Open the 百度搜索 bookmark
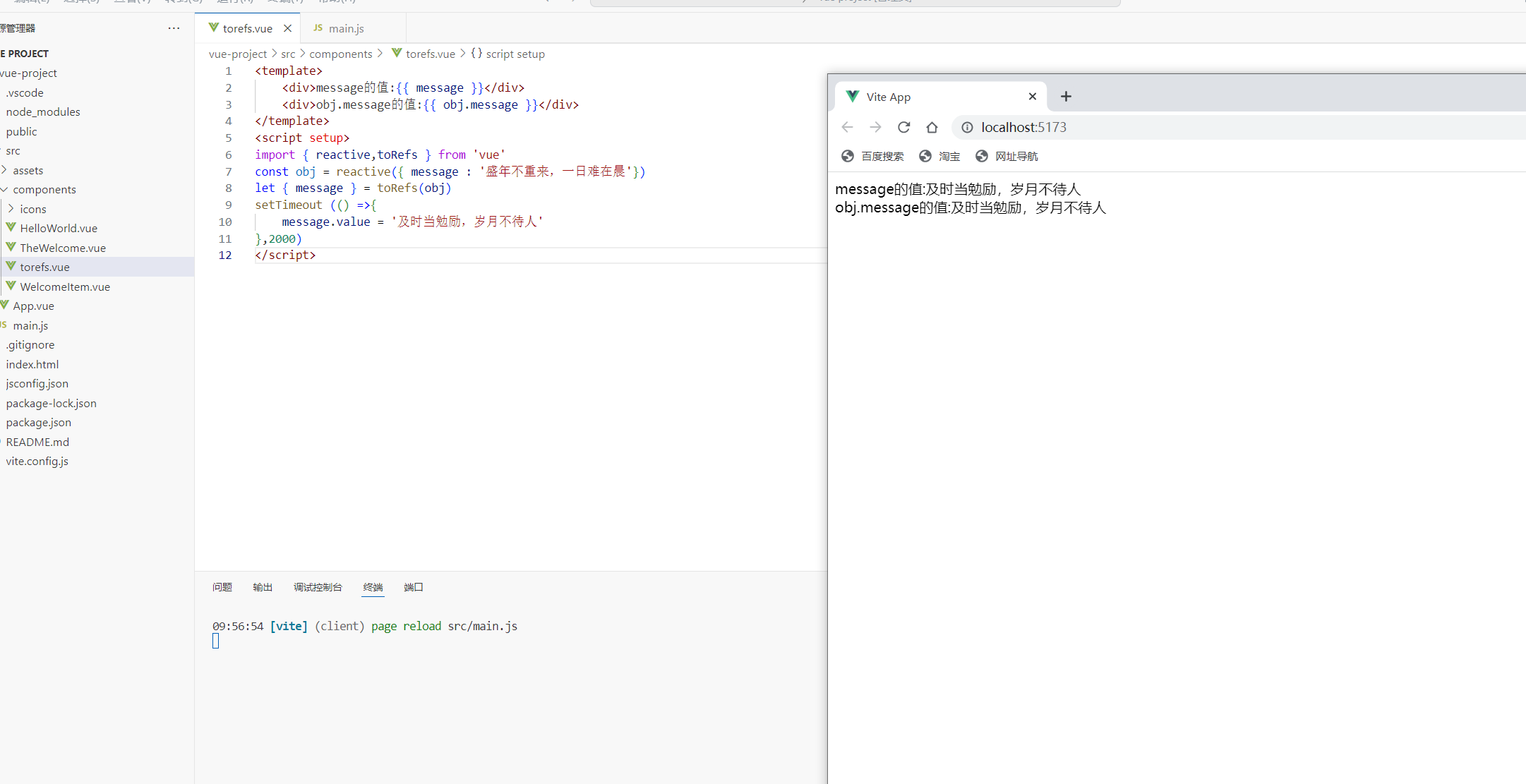Image resolution: width=1526 pixels, height=784 pixels. click(873, 156)
